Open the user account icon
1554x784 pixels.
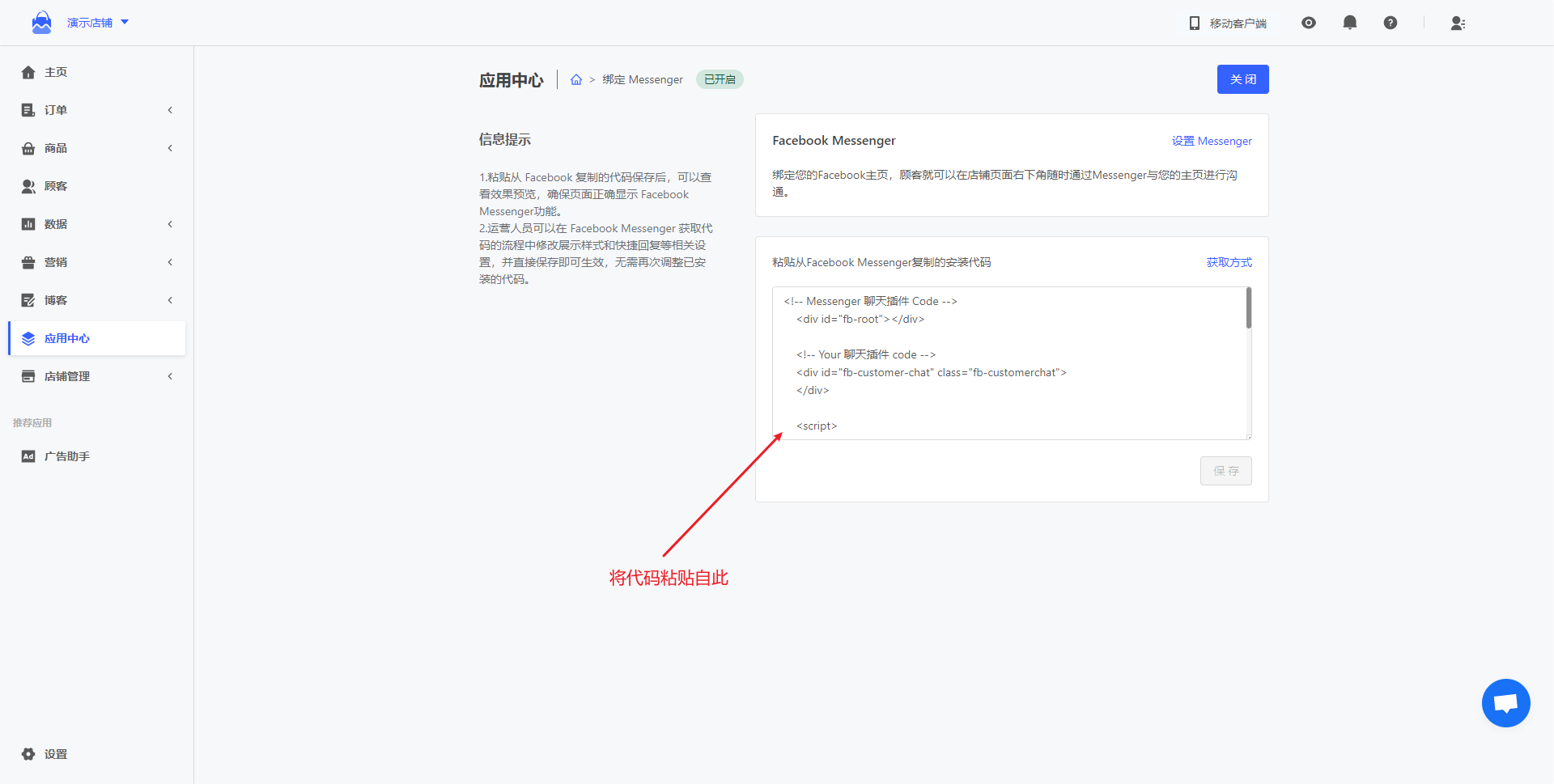coord(1458,23)
